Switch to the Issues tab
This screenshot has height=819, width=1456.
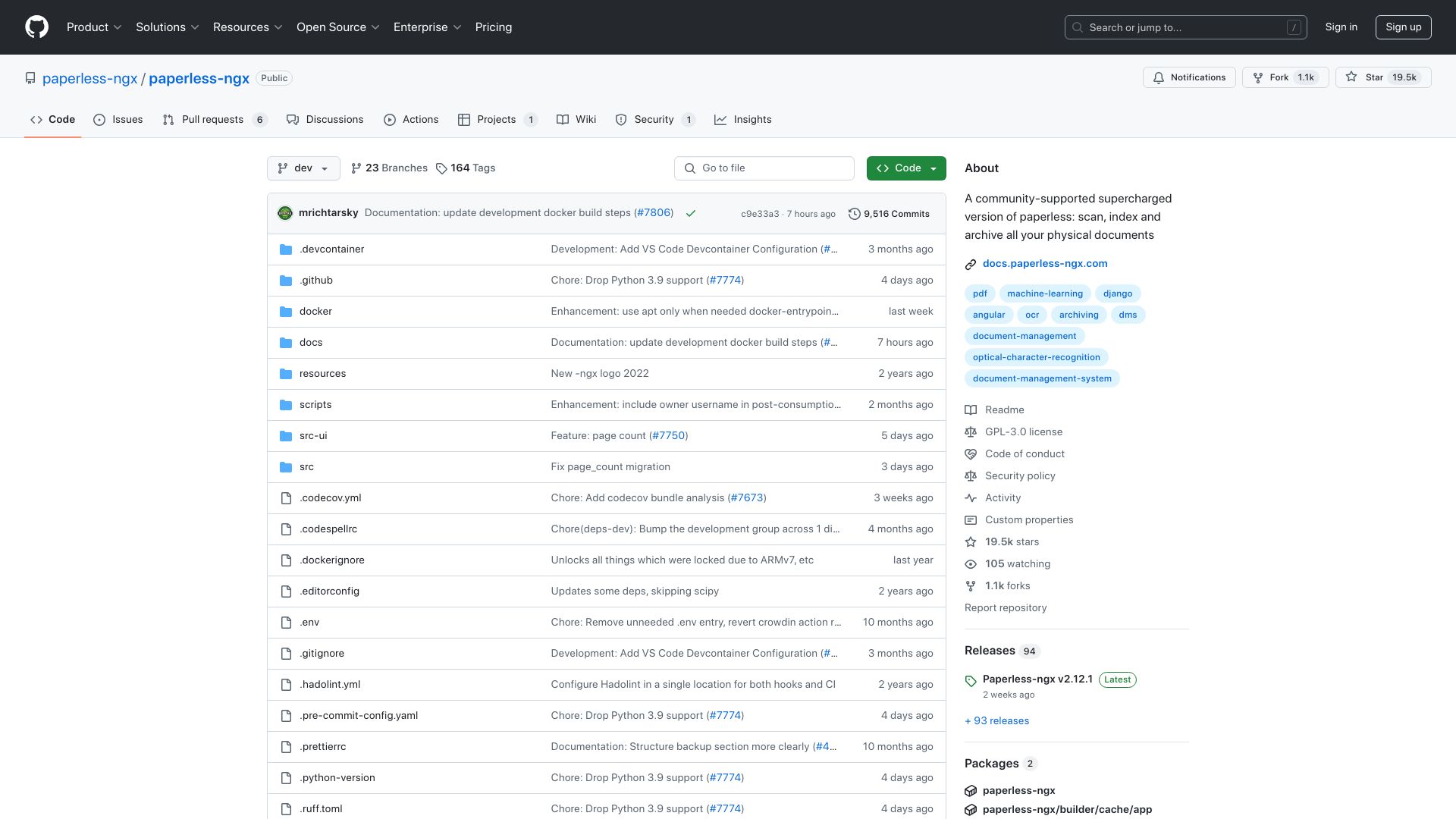pyautogui.click(x=118, y=120)
